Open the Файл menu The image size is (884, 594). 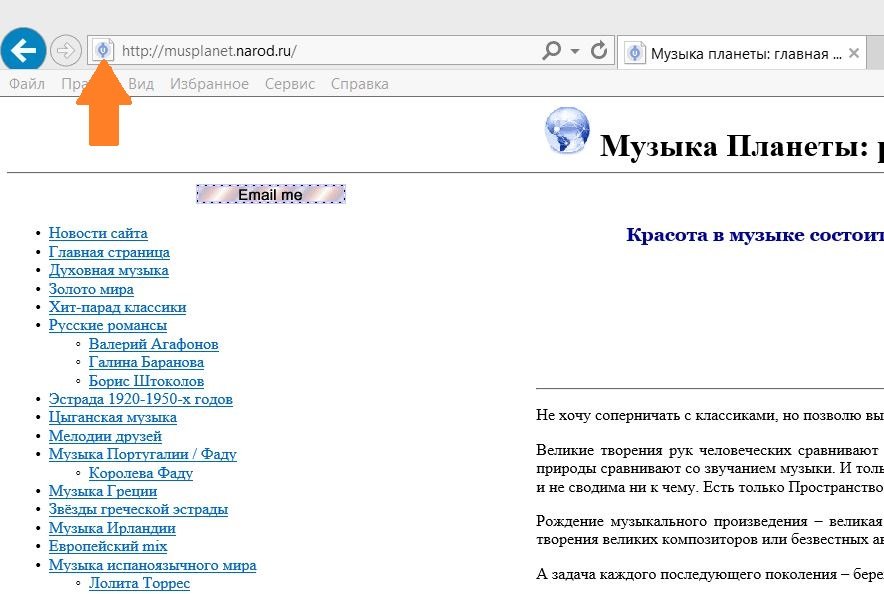[27, 84]
